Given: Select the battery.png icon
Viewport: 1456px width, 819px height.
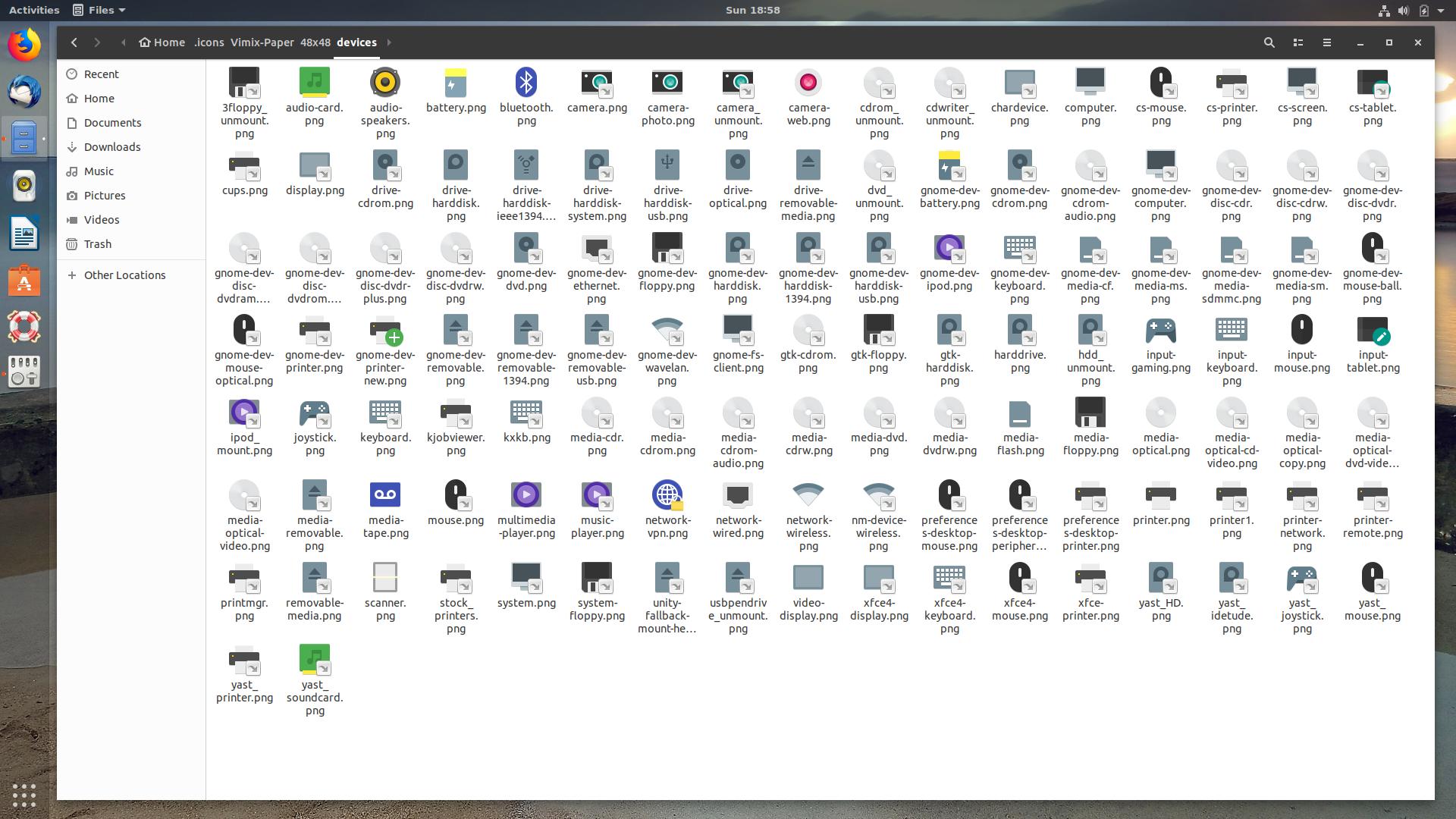Looking at the screenshot, I should coord(456,83).
